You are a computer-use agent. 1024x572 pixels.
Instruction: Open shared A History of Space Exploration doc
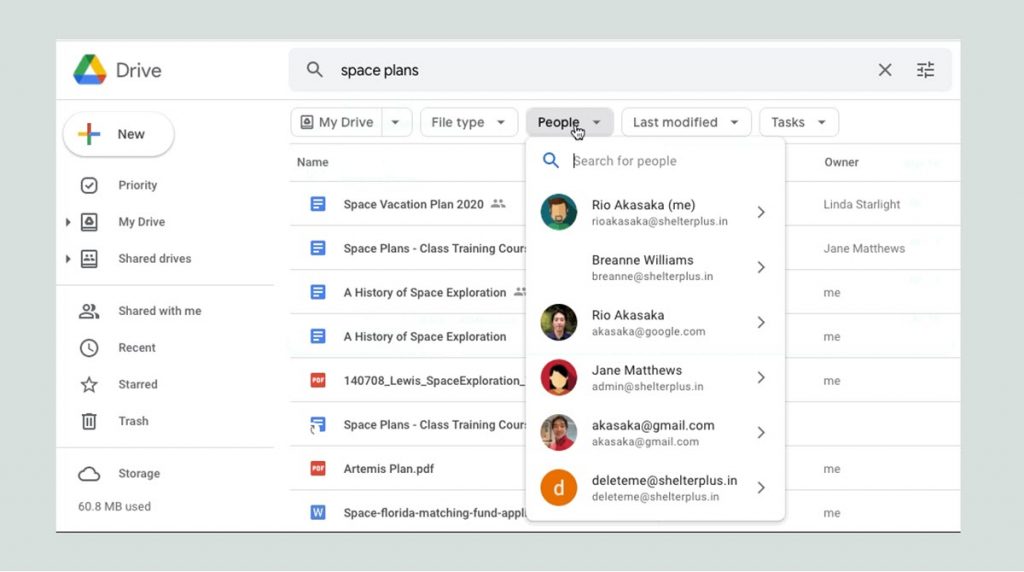[x=424, y=293]
